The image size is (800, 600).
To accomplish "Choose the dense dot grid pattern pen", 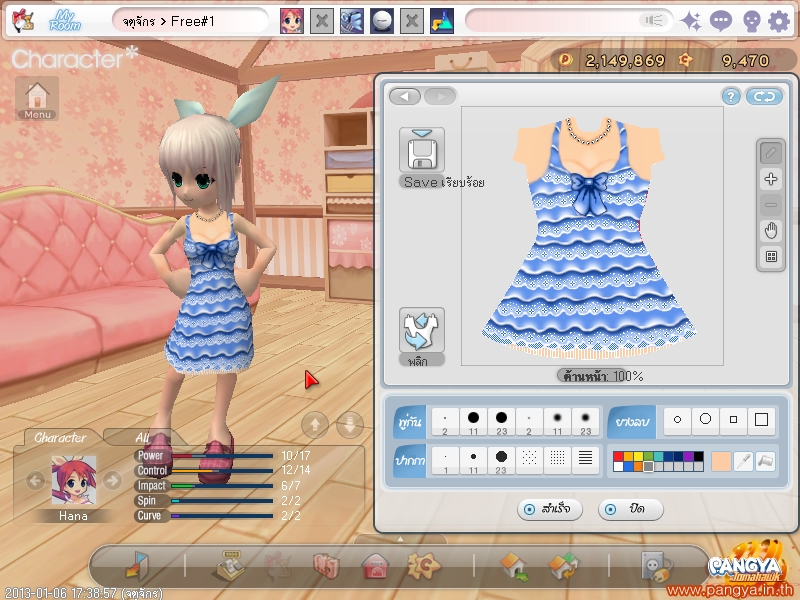I will [x=557, y=461].
